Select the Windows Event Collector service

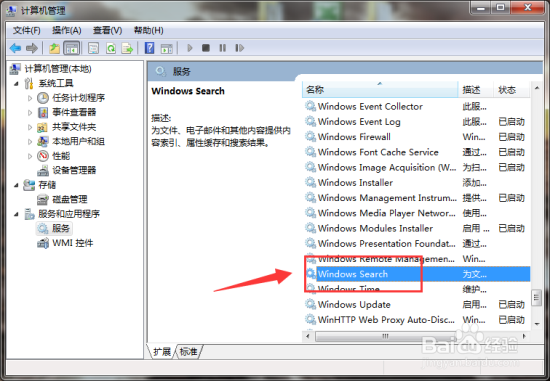point(417,106)
